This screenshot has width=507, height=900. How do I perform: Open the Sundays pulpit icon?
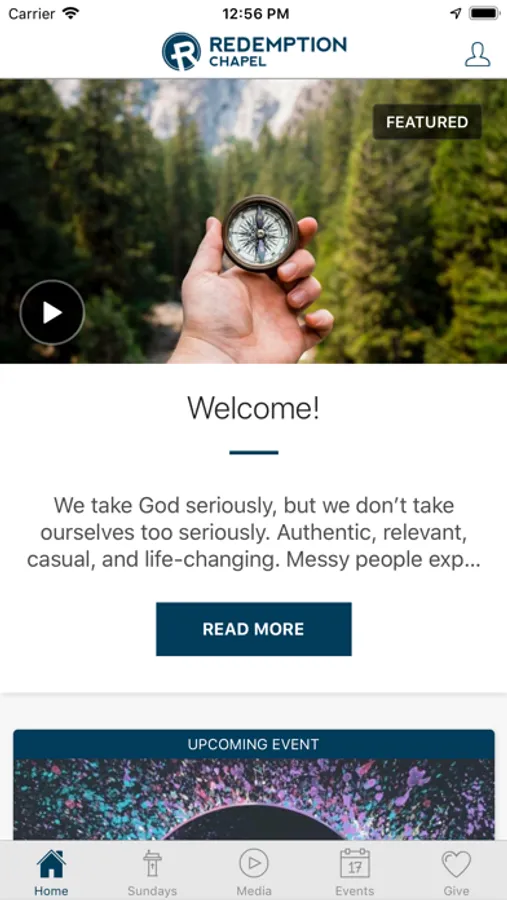pyautogui.click(x=152, y=864)
